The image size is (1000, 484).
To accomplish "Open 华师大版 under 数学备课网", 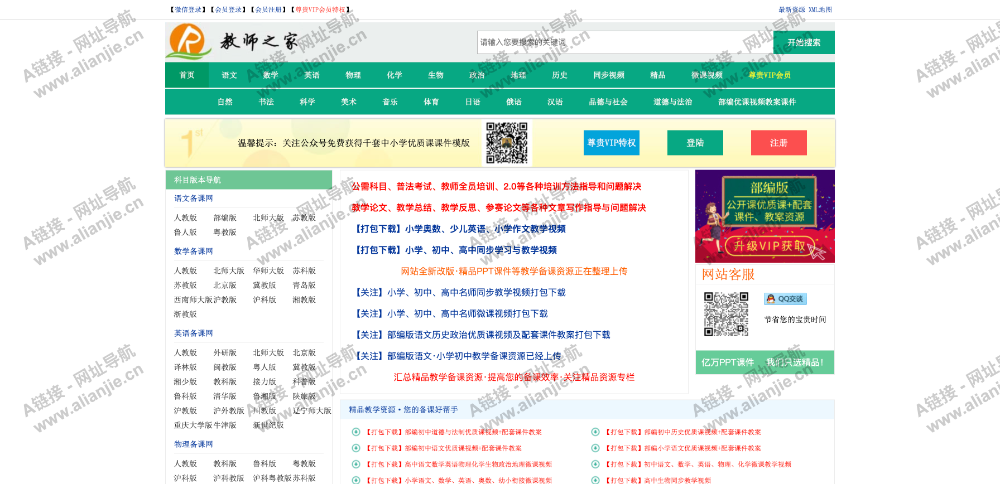I will click(268, 270).
